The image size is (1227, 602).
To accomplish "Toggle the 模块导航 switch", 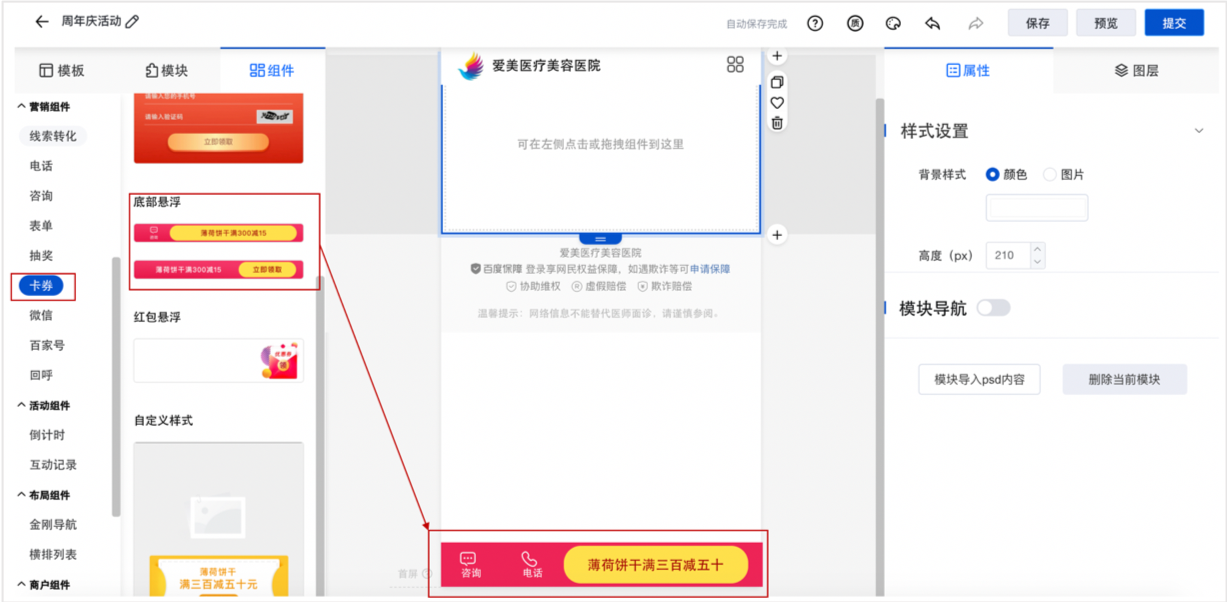I will point(993,308).
